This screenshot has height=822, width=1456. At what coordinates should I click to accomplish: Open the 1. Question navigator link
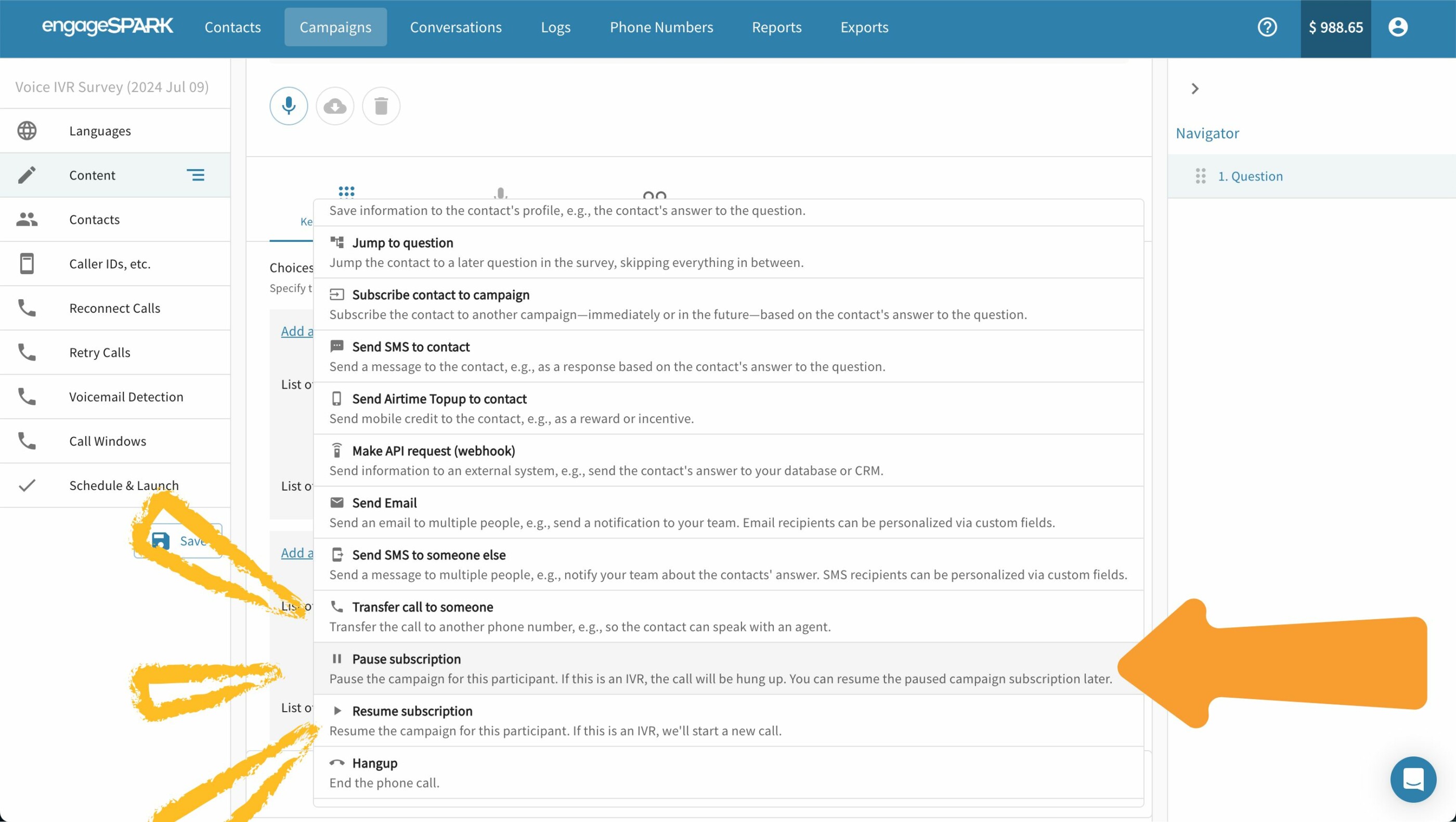pyautogui.click(x=1250, y=176)
